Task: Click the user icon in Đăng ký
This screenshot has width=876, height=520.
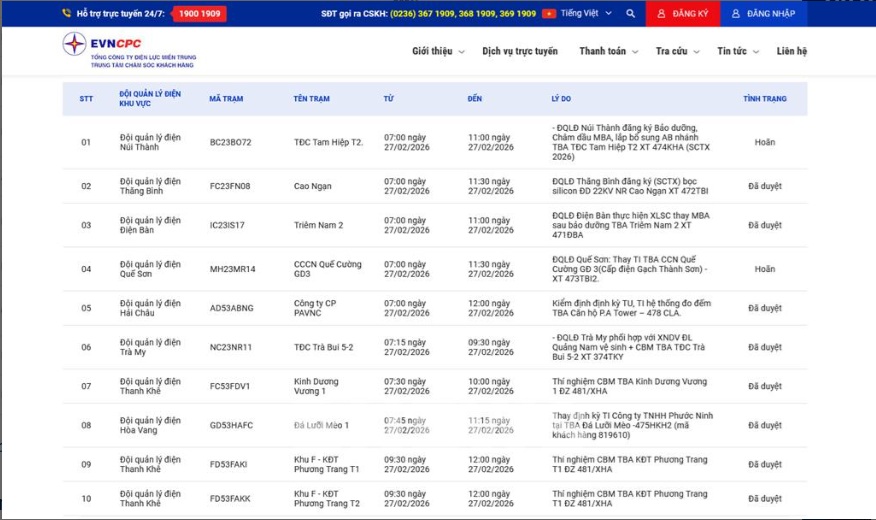Action: click(660, 14)
